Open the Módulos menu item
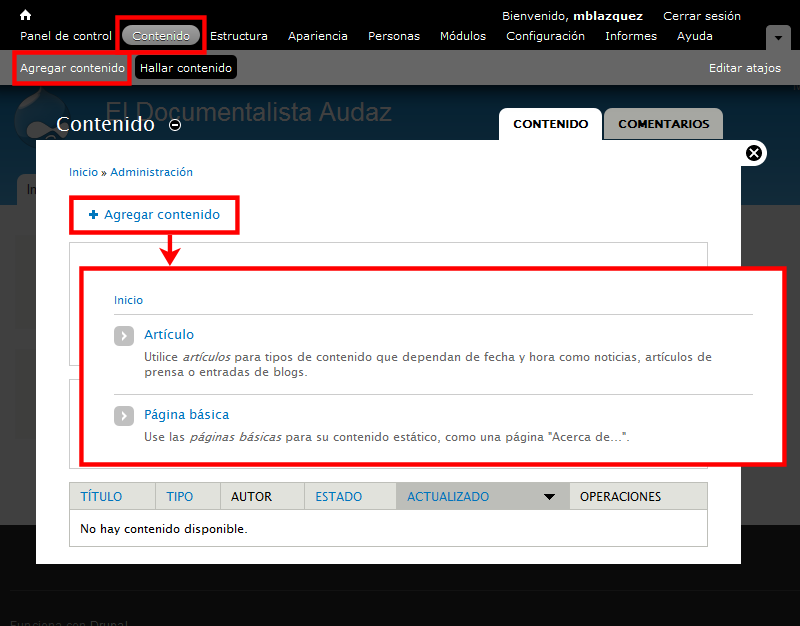The image size is (800, 626). (x=462, y=36)
